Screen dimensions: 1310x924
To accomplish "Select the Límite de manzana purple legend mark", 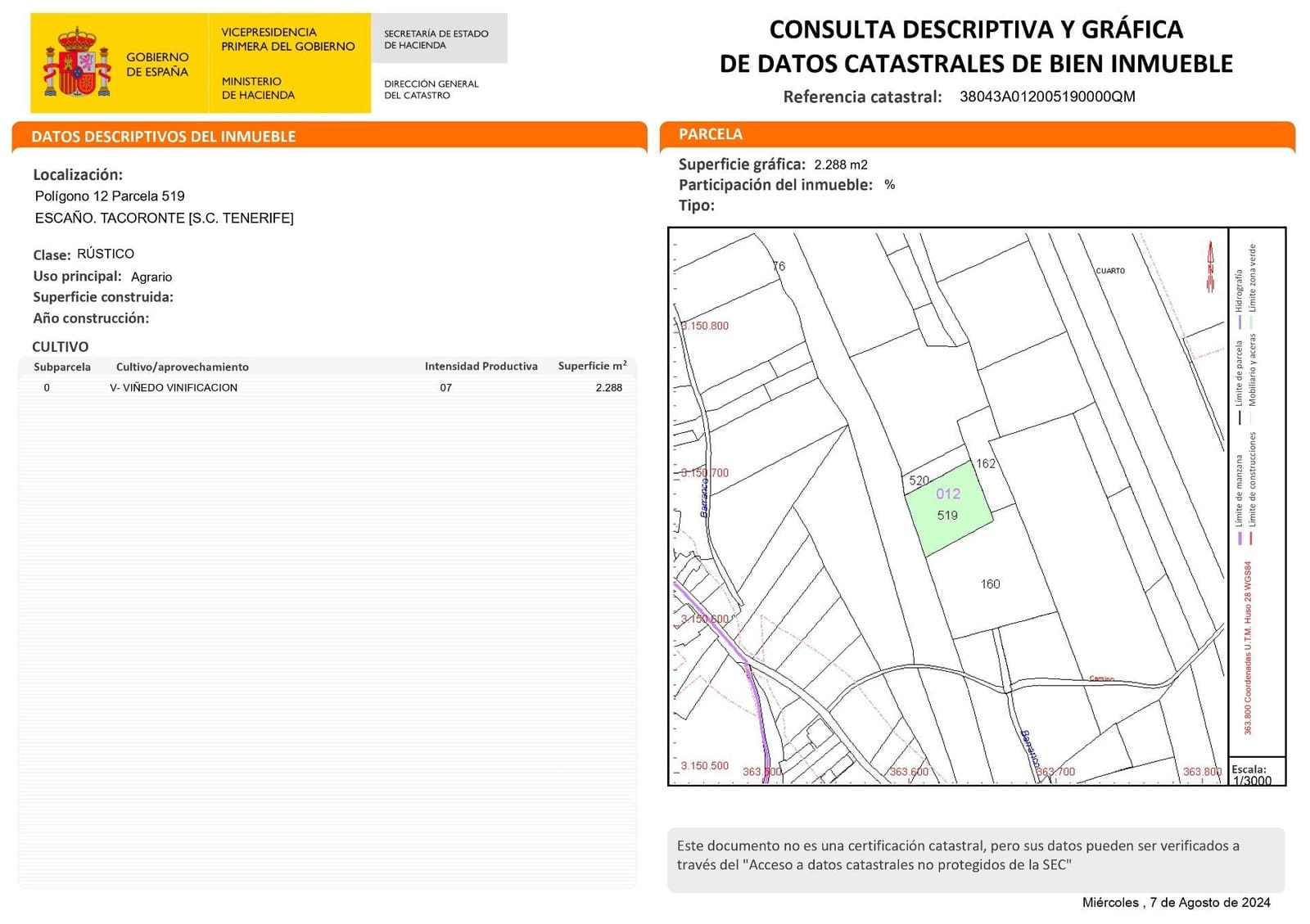I will point(1240,536).
